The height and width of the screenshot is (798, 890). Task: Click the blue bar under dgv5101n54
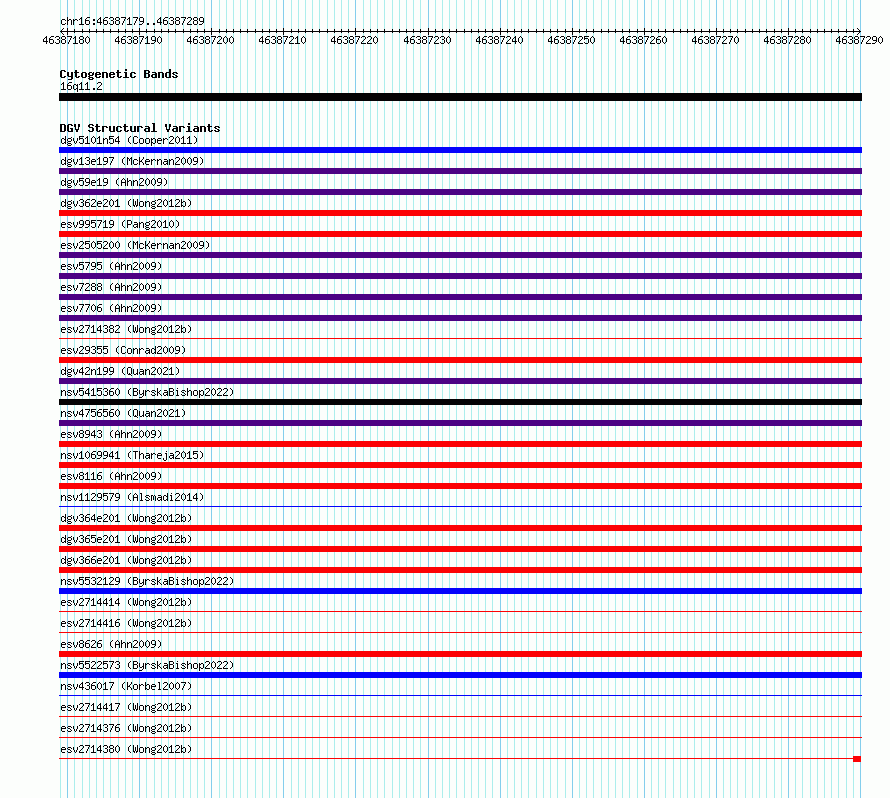(460, 150)
